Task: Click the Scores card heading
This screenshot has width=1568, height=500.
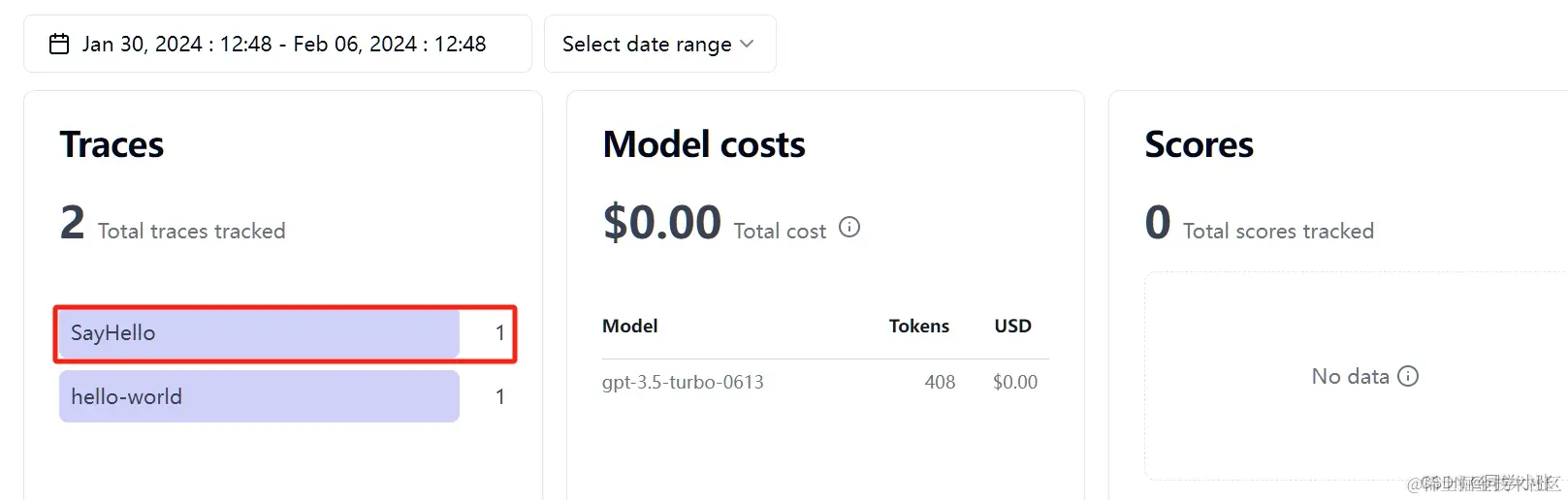Action: pyautogui.click(x=1199, y=144)
